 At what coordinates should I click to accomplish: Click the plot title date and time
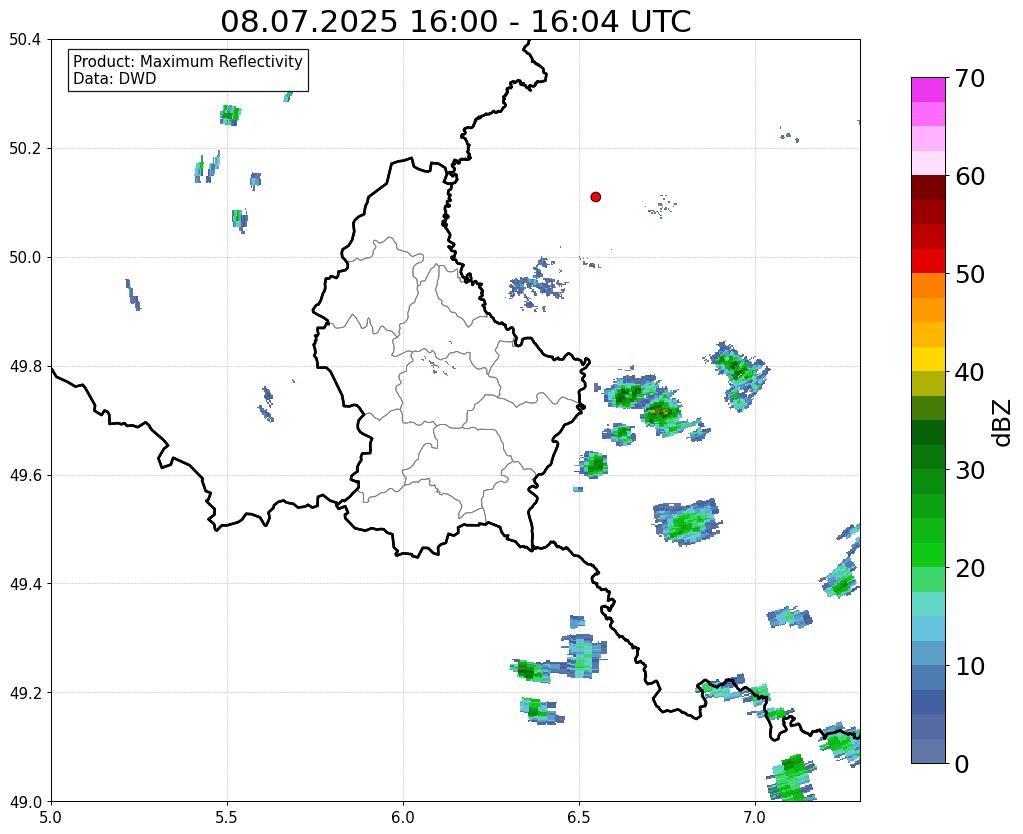pos(455,22)
